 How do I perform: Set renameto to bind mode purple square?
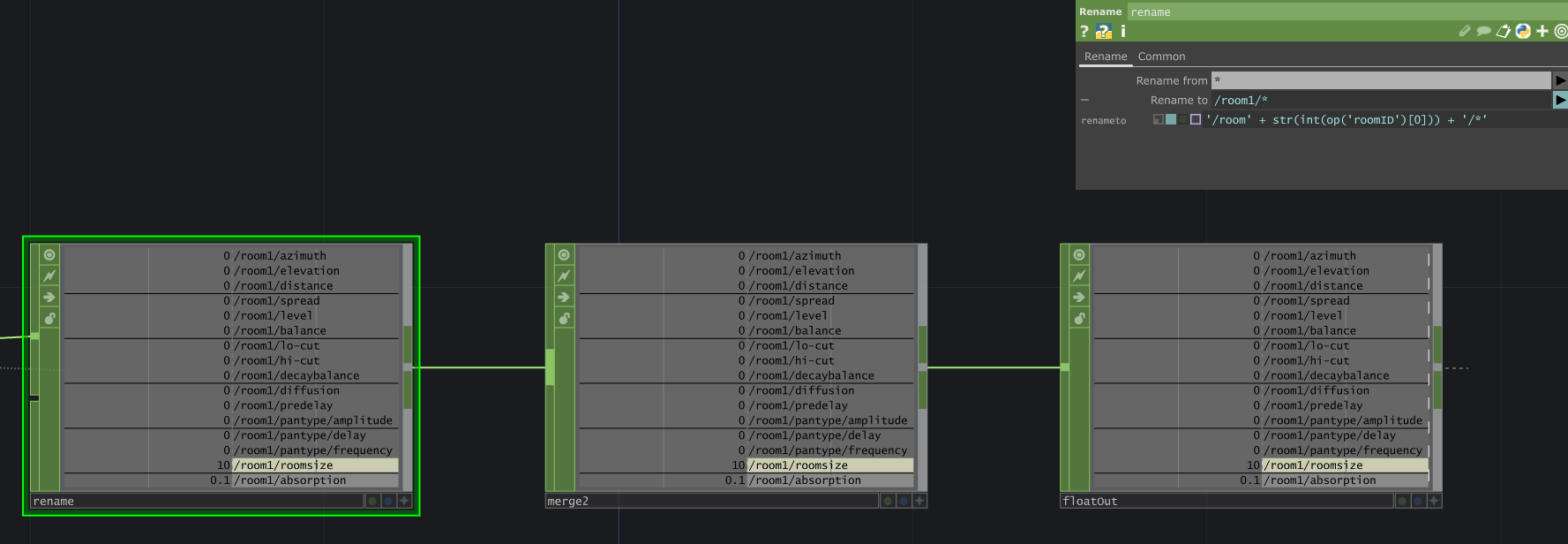pos(1196,119)
